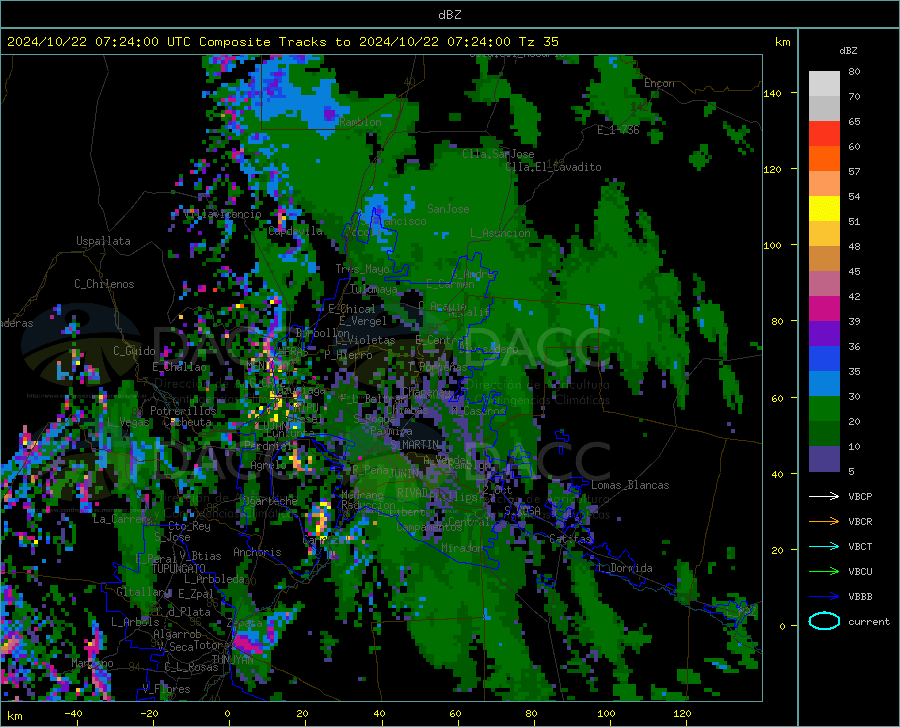900x727 pixels.
Task: Click the SanJose map label
Action: [448, 209]
